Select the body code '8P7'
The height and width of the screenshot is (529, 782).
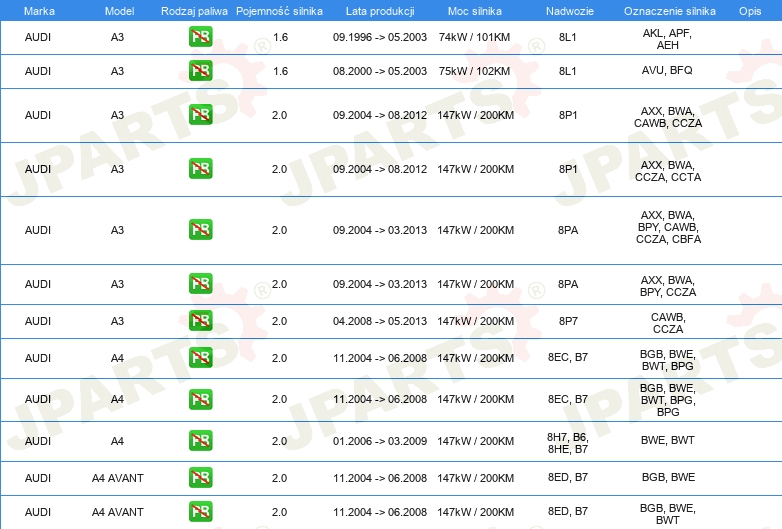pyautogui.click(x=568, y=321)
